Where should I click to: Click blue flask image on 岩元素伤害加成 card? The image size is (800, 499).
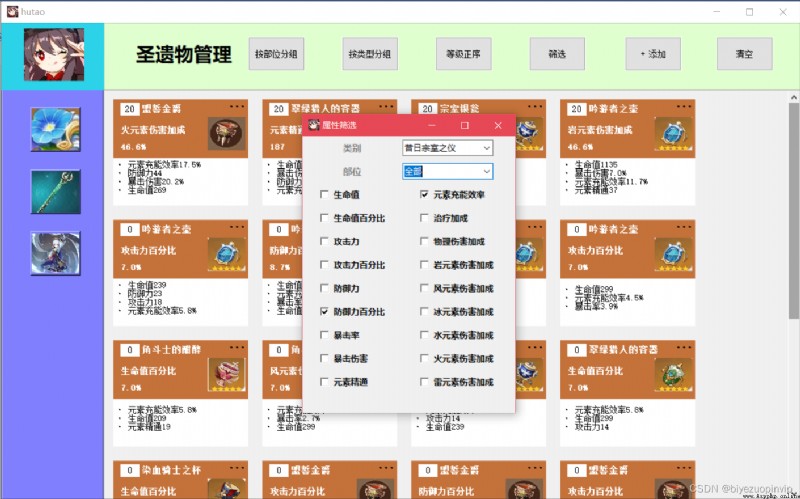coord(673,133)
